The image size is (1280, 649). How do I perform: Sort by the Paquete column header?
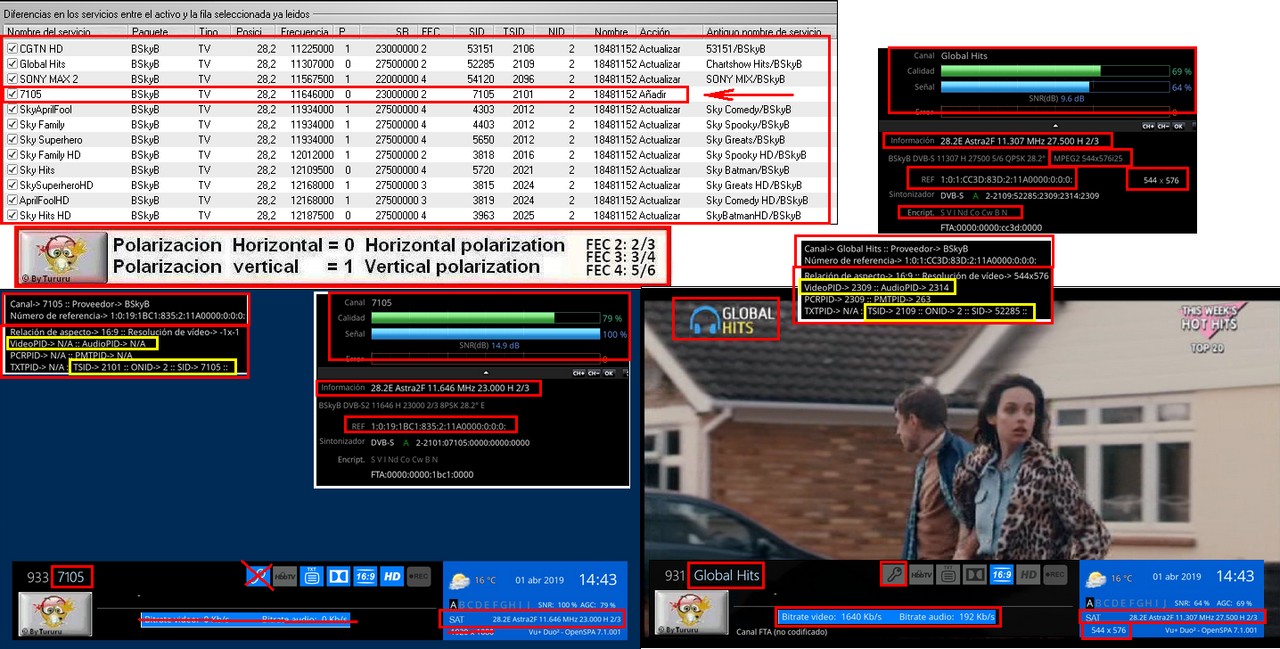click(161, 32)
